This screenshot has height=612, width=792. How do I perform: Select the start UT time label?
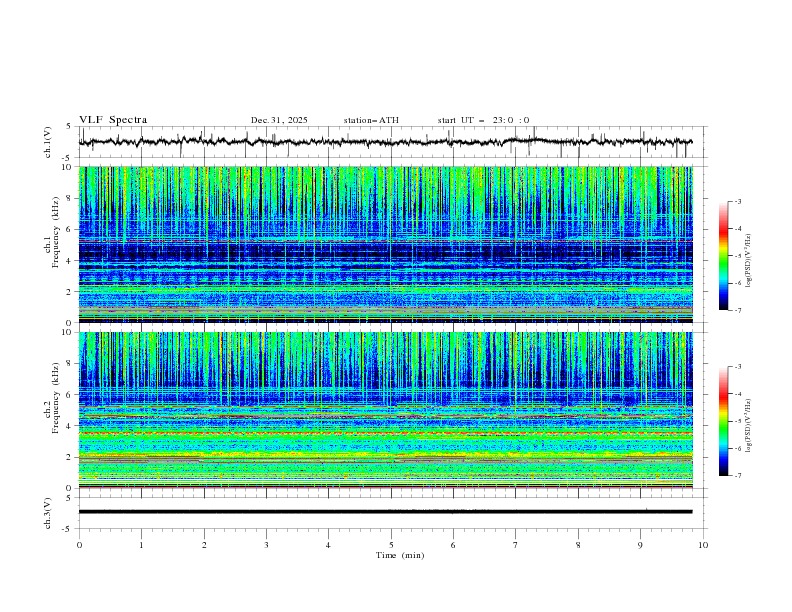(x=483, y=120)
